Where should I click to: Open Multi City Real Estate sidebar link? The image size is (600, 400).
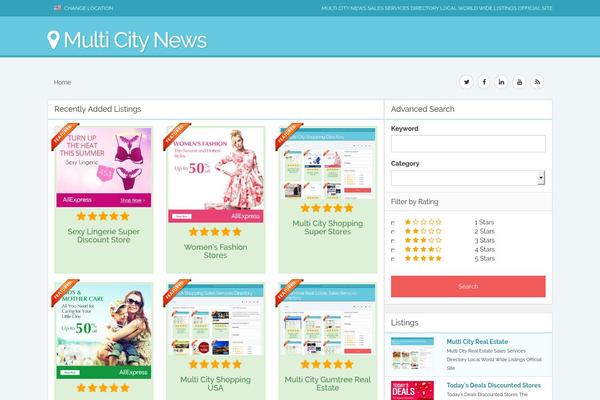point(477,342)
